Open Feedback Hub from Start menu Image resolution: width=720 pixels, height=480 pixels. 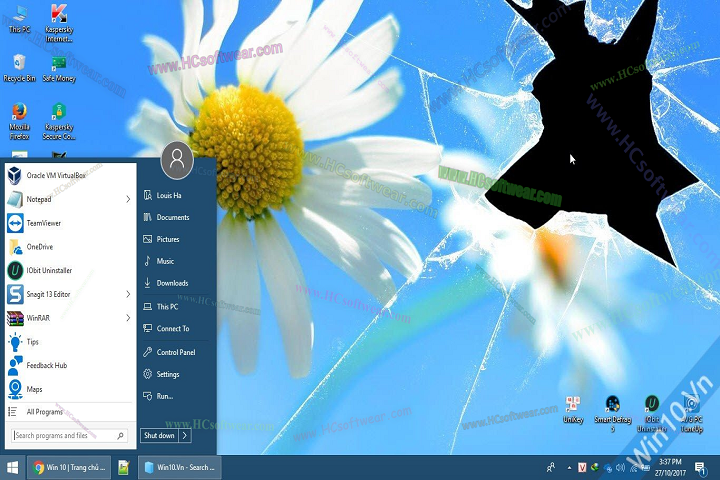click(x=70, y=366)
